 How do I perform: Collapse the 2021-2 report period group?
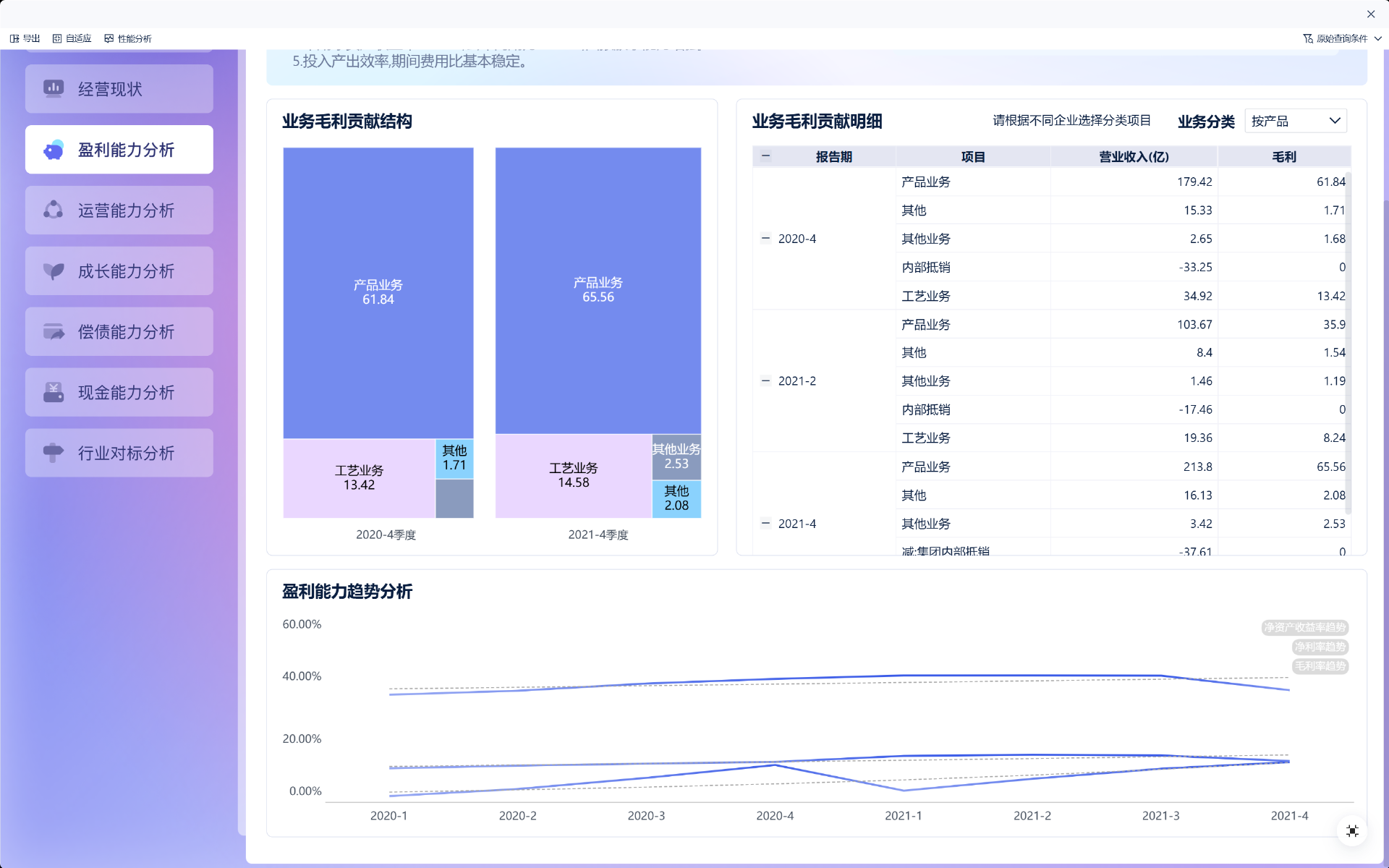[x=765, y=380]
